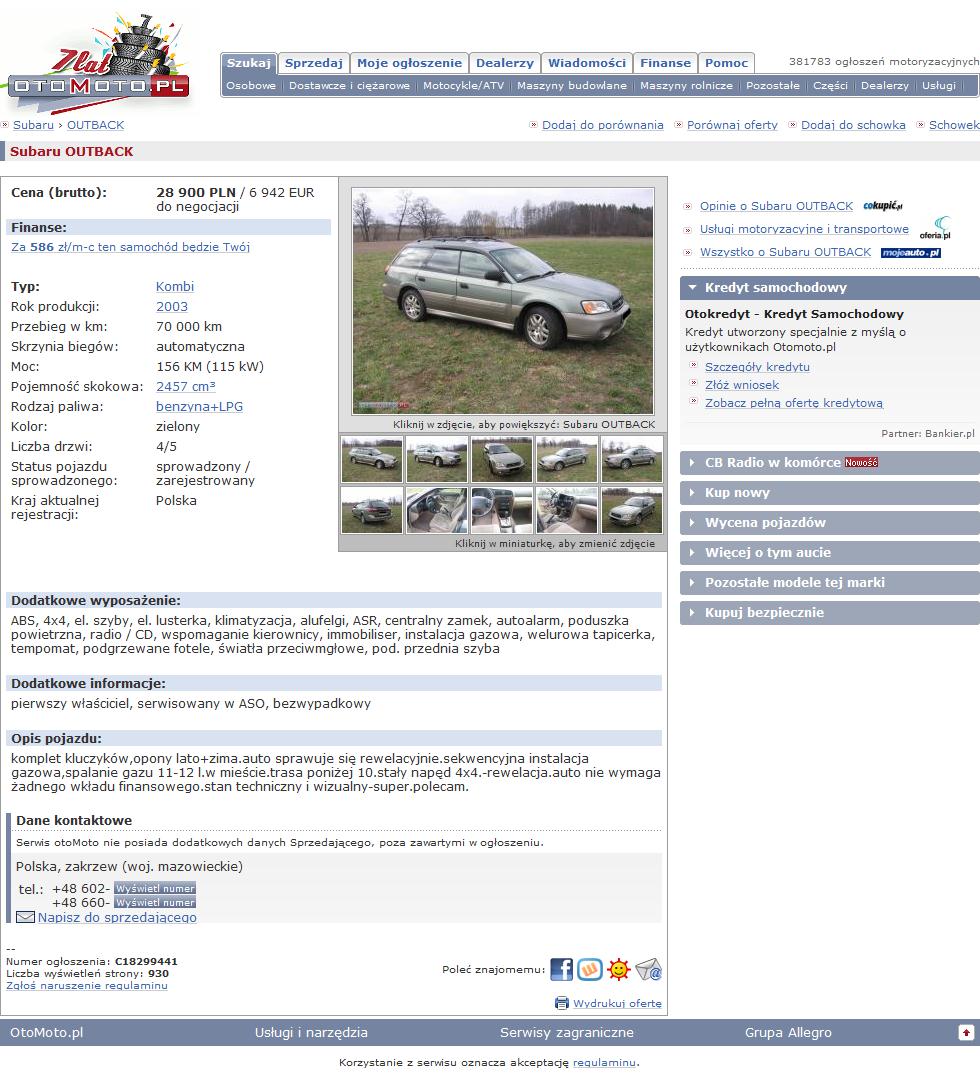Click the mojeauto.pl logo
The height and width of the screenshot is (1088, 980).
(911, 253)
